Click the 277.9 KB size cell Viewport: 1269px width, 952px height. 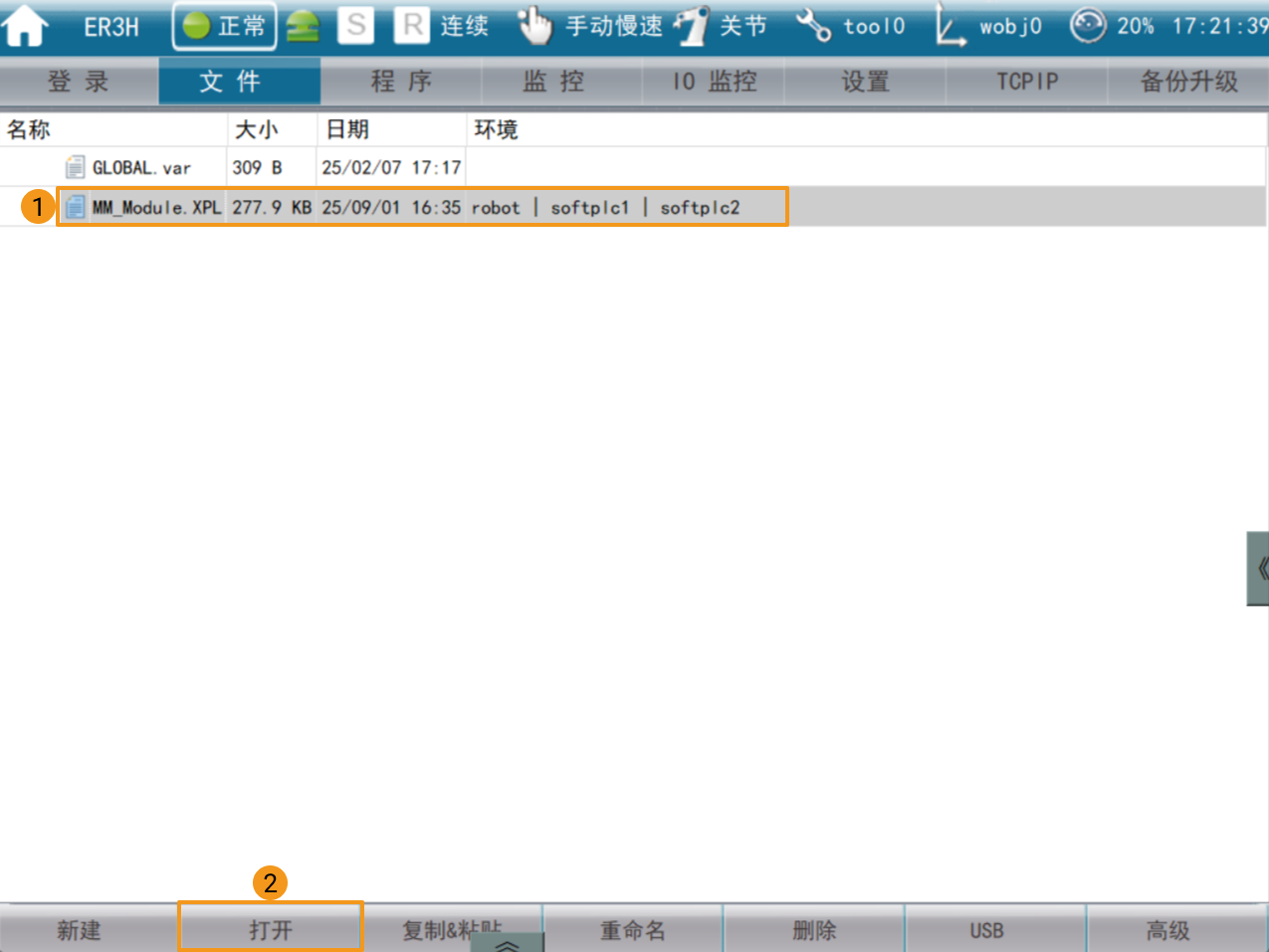272,208
